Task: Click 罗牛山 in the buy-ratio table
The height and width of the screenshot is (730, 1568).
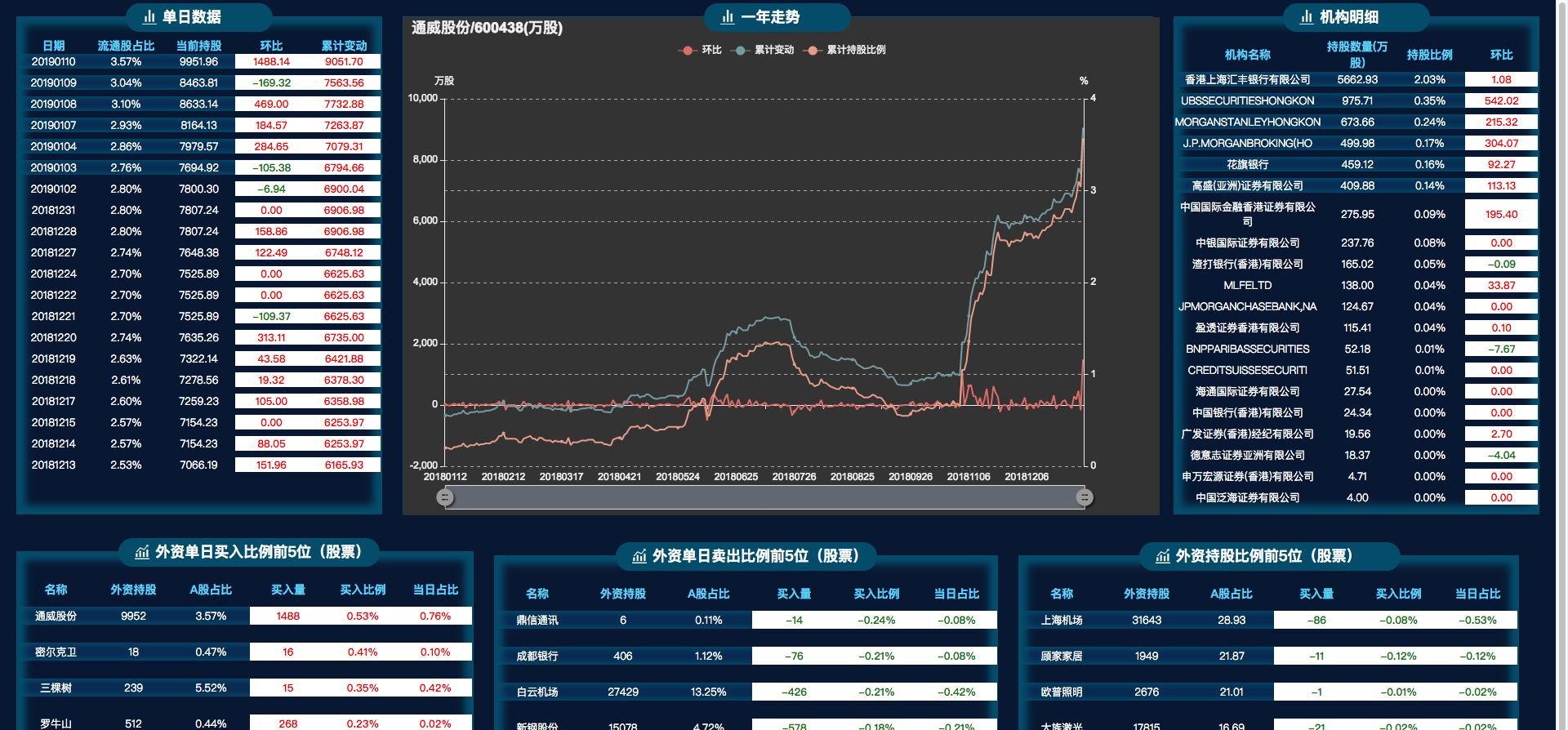Action: click(56, 723)
